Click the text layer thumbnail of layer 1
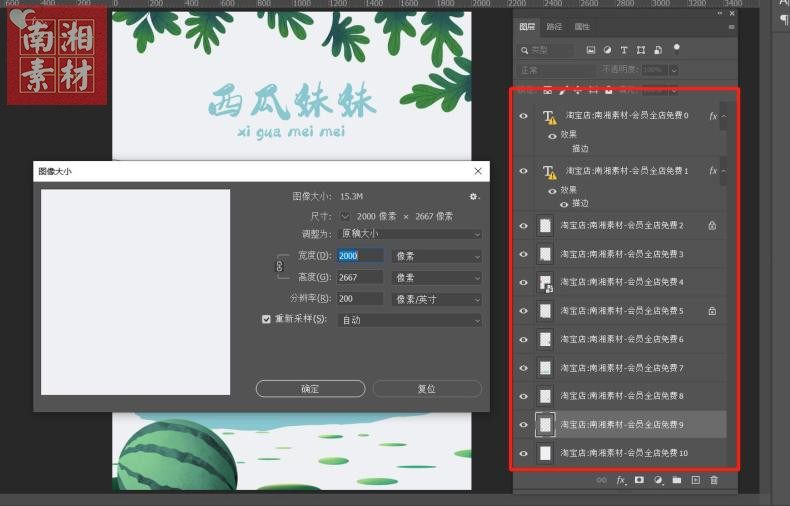Screen dimensions: 790x506 coord(549,172)
